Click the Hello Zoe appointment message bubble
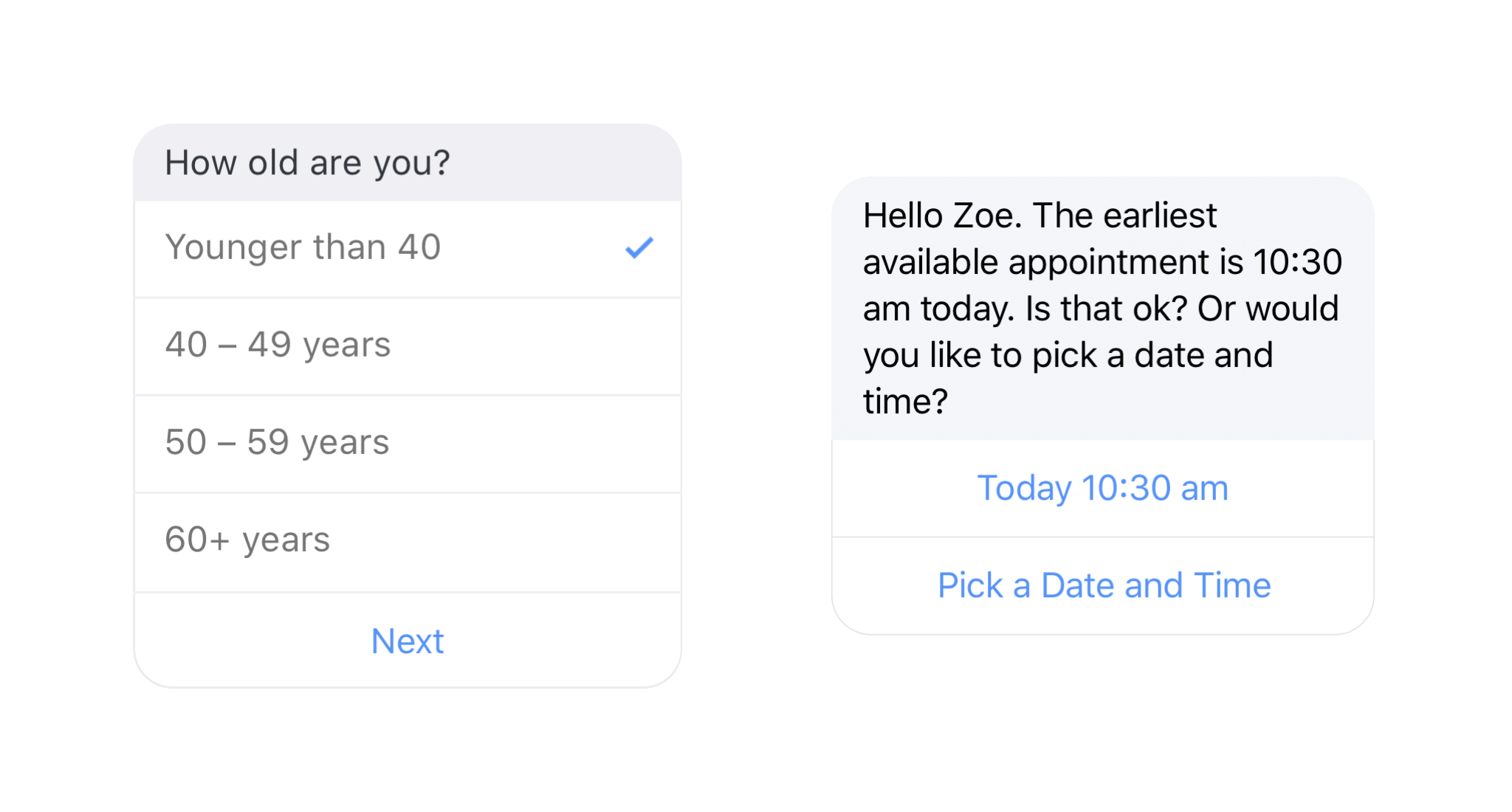 tap(1103, 309)
